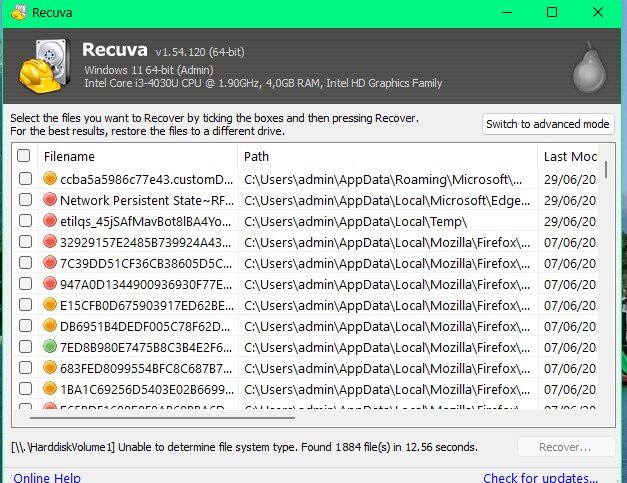The height and width of the screenshot is (483, 627).
Task: Sort by the Path column header
Action: (388, 156)
